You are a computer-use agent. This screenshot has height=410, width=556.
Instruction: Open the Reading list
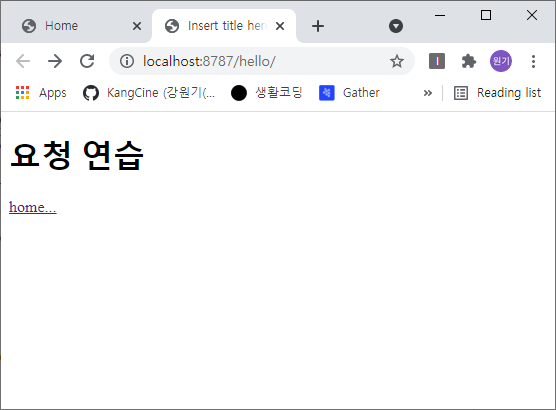[x=497, y=93]
